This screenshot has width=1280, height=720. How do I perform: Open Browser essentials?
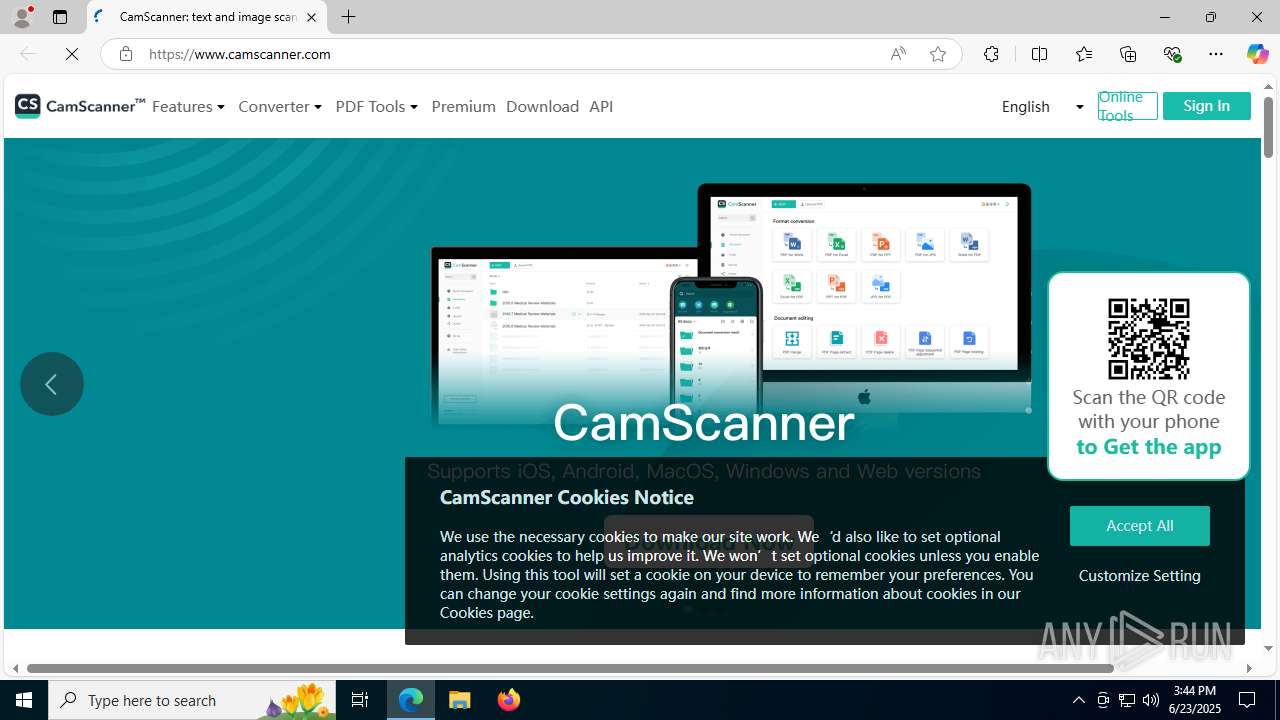(x=1172, y=54)
